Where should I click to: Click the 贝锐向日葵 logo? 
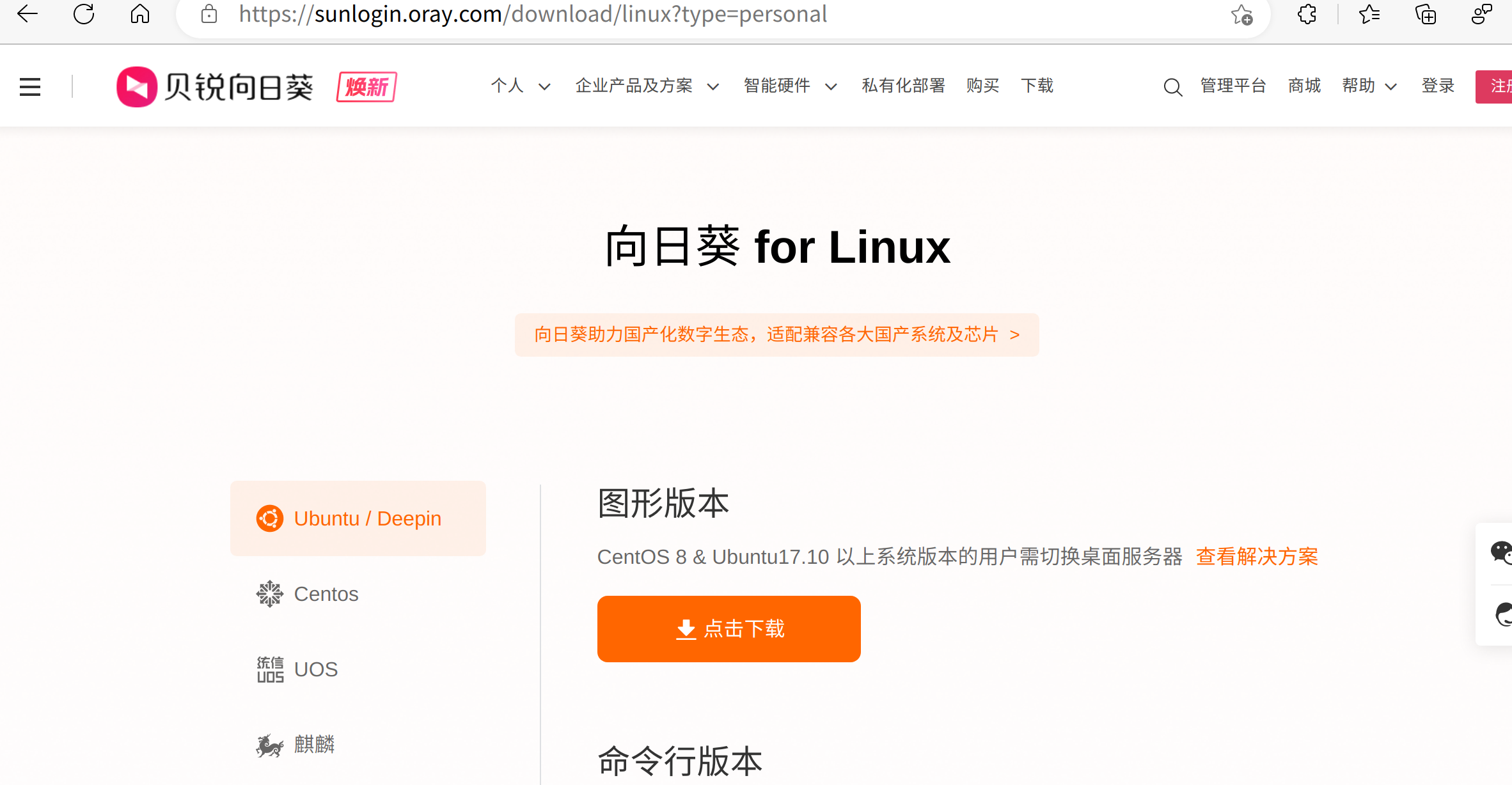pyautogui.click(x=215, y=87)
